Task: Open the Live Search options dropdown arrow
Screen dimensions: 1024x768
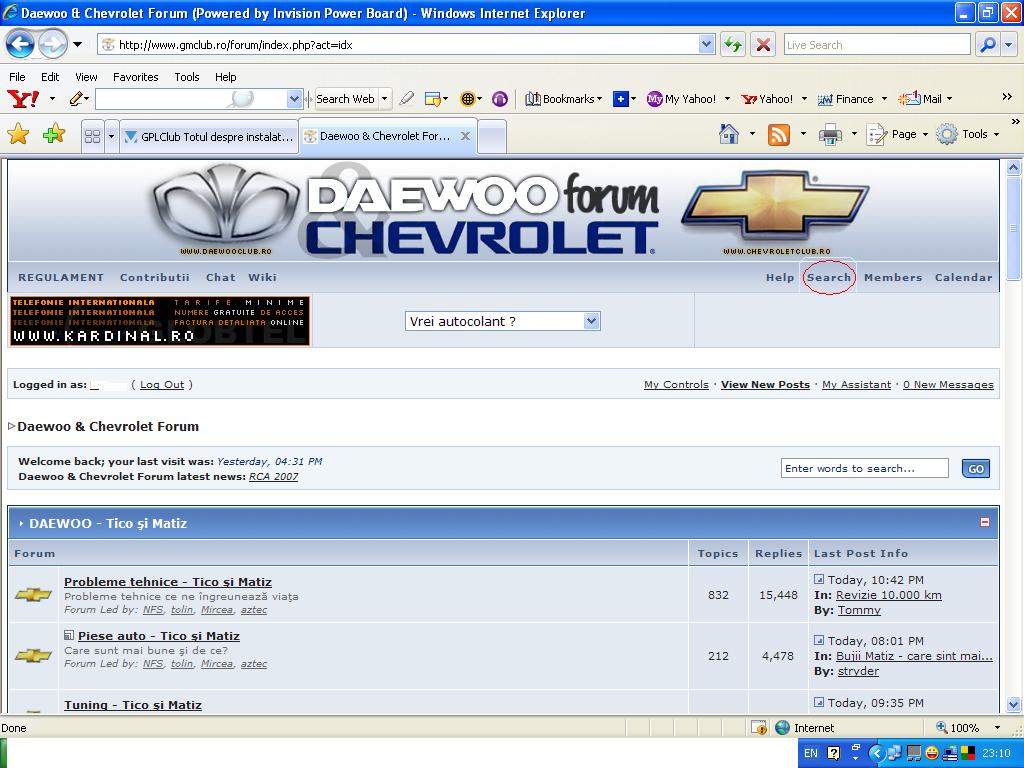Action: [1010, 44]
